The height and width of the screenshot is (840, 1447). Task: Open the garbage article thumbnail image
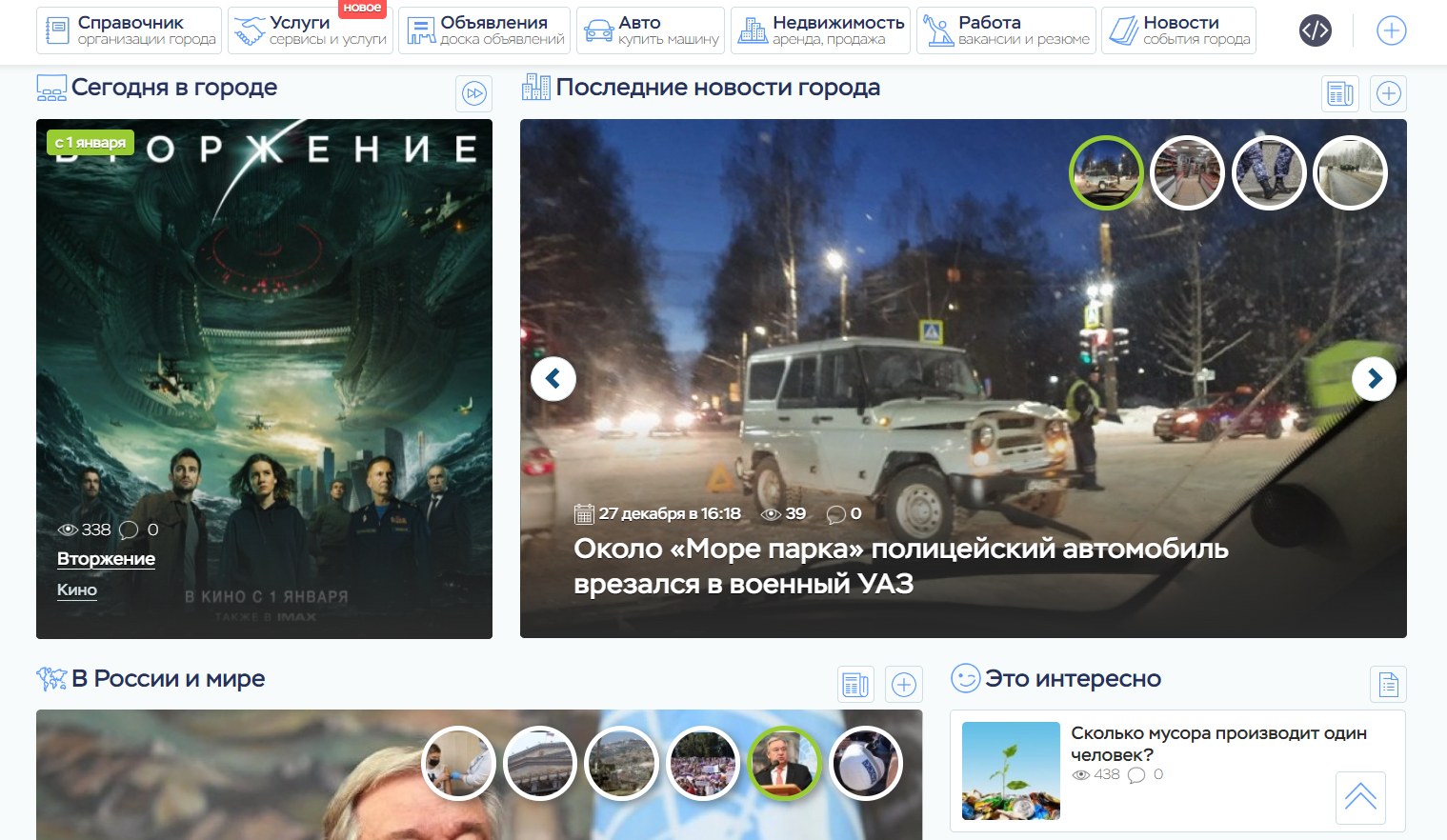1011,770
